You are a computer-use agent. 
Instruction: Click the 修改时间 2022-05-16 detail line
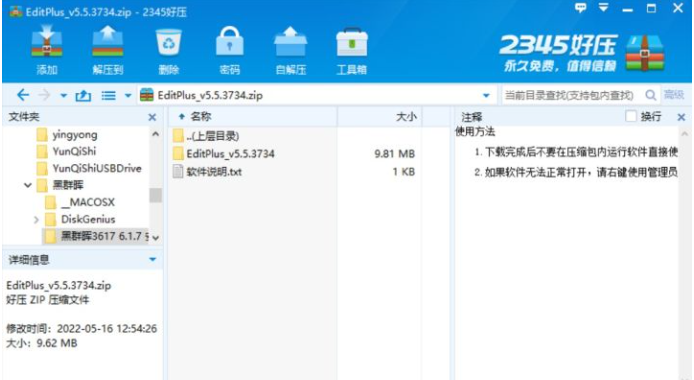pyautogui.click(x=81, y=329)
